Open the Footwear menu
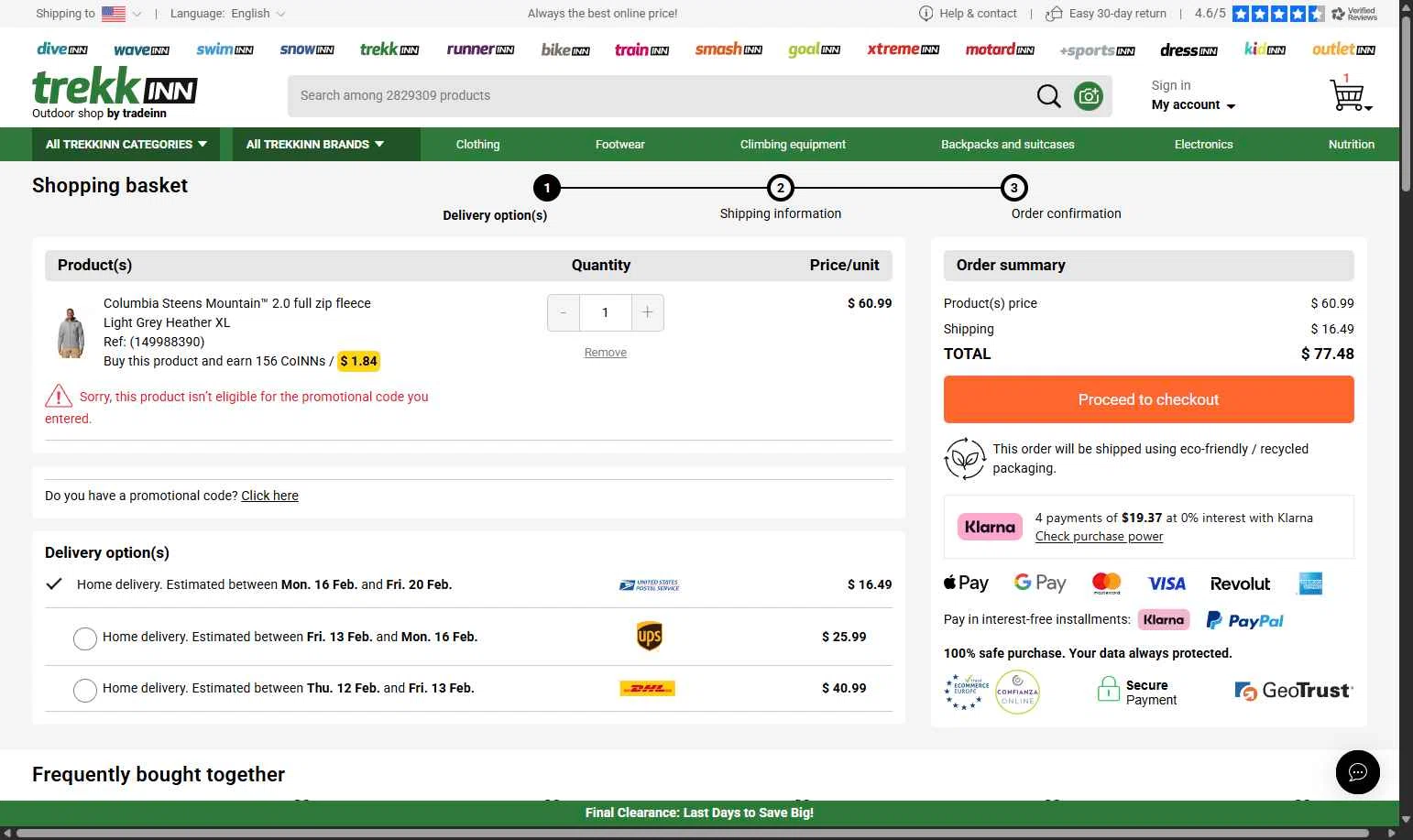The height and width of the screenshot is (840, 1413). (x=620, y=145)
